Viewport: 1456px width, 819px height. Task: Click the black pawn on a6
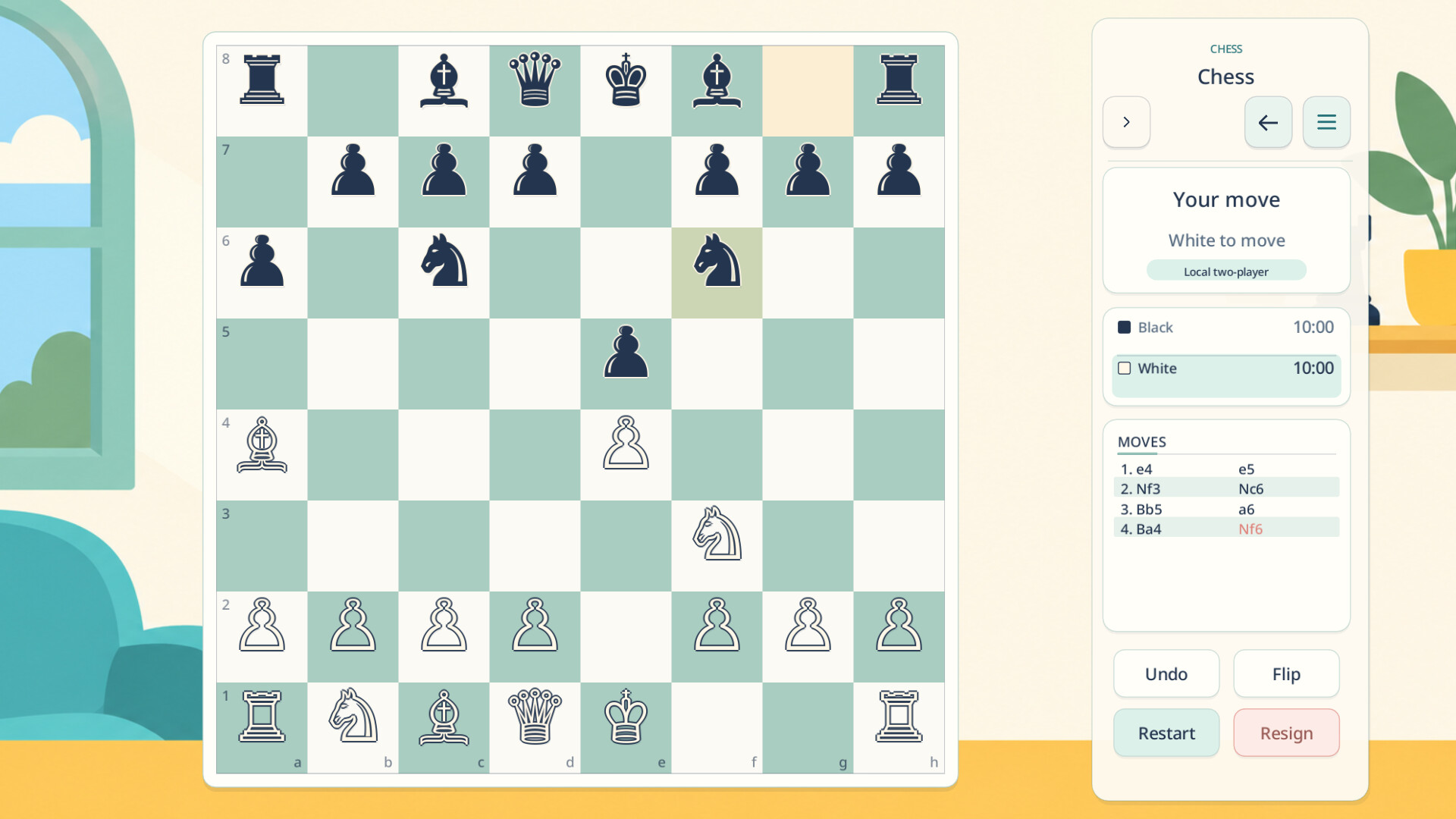click(262, 261)
